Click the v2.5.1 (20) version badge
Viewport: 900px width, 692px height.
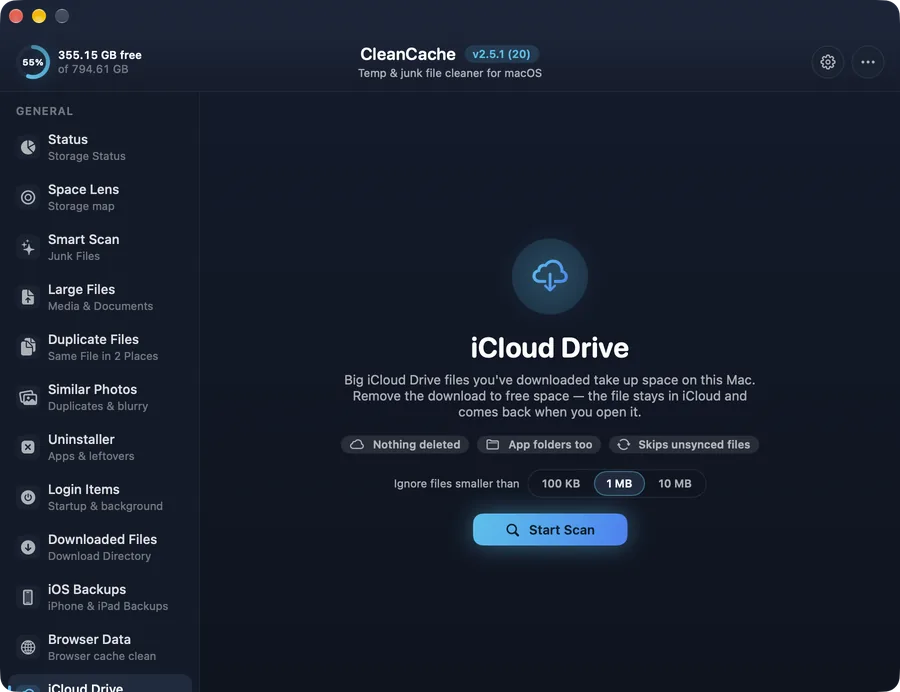point(501,54)
